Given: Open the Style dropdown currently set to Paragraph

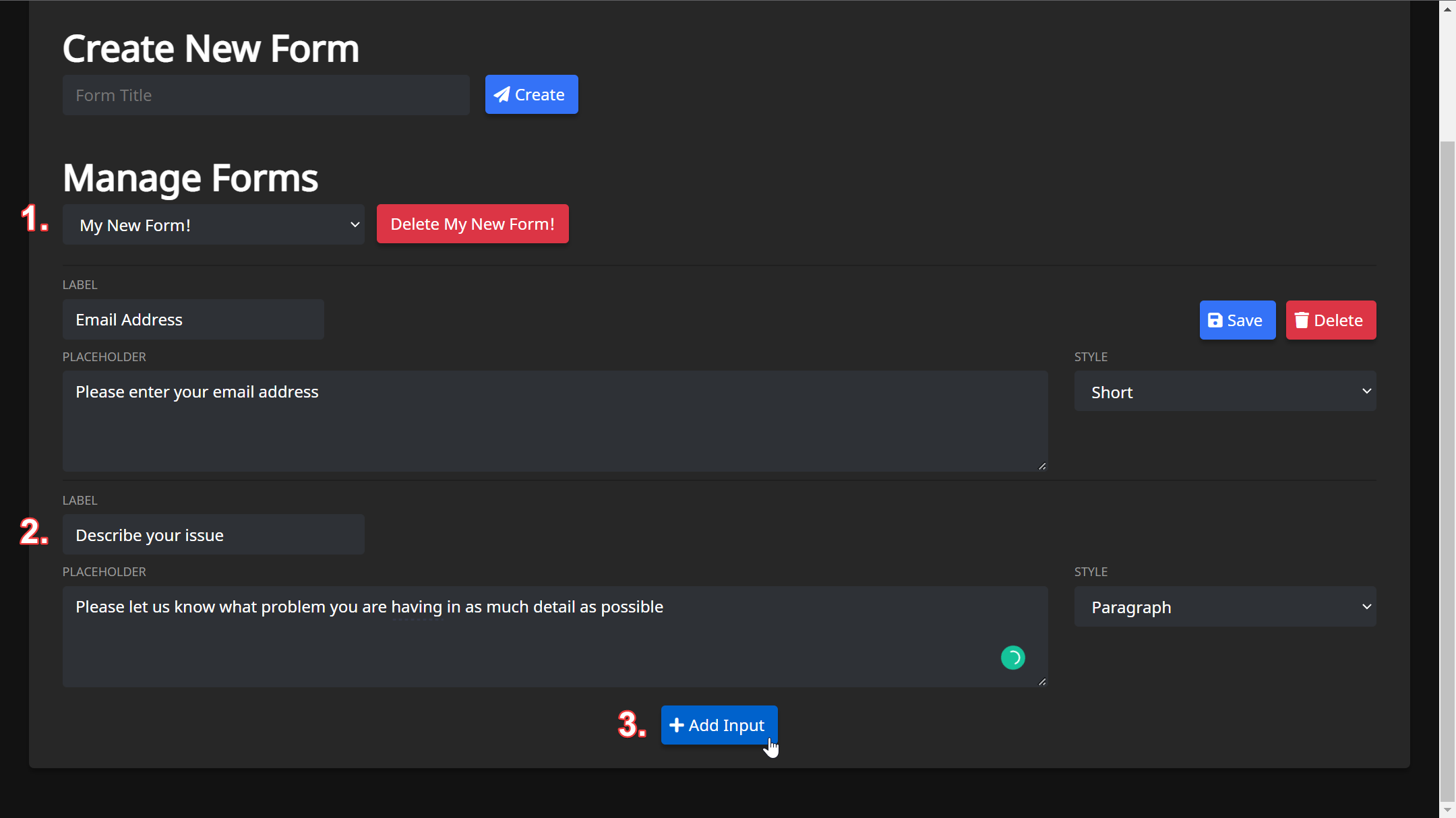Looking at the screenshot, I should (1224, 606).
